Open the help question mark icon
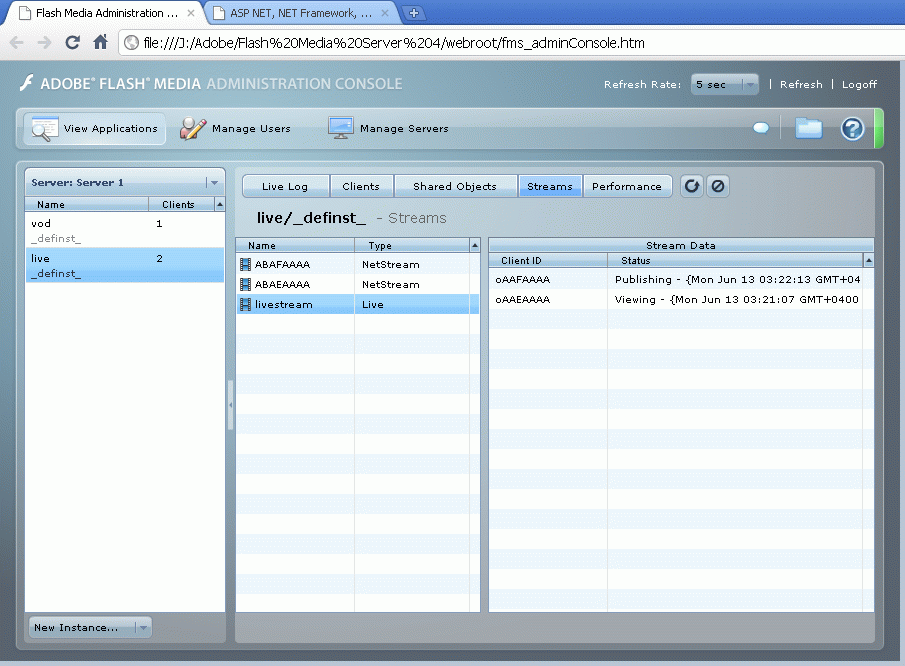Viewport: 905px width, 666px height. (x=852, y=129)
